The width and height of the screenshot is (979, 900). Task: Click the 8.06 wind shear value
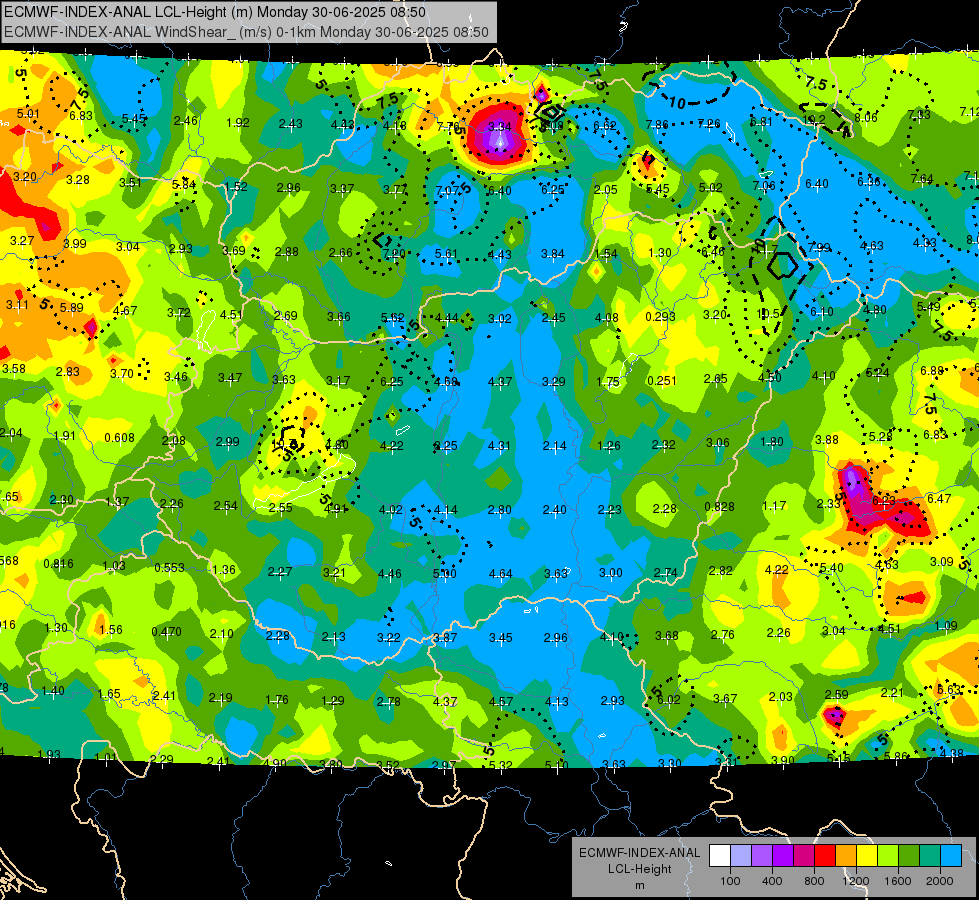[866, 117]
